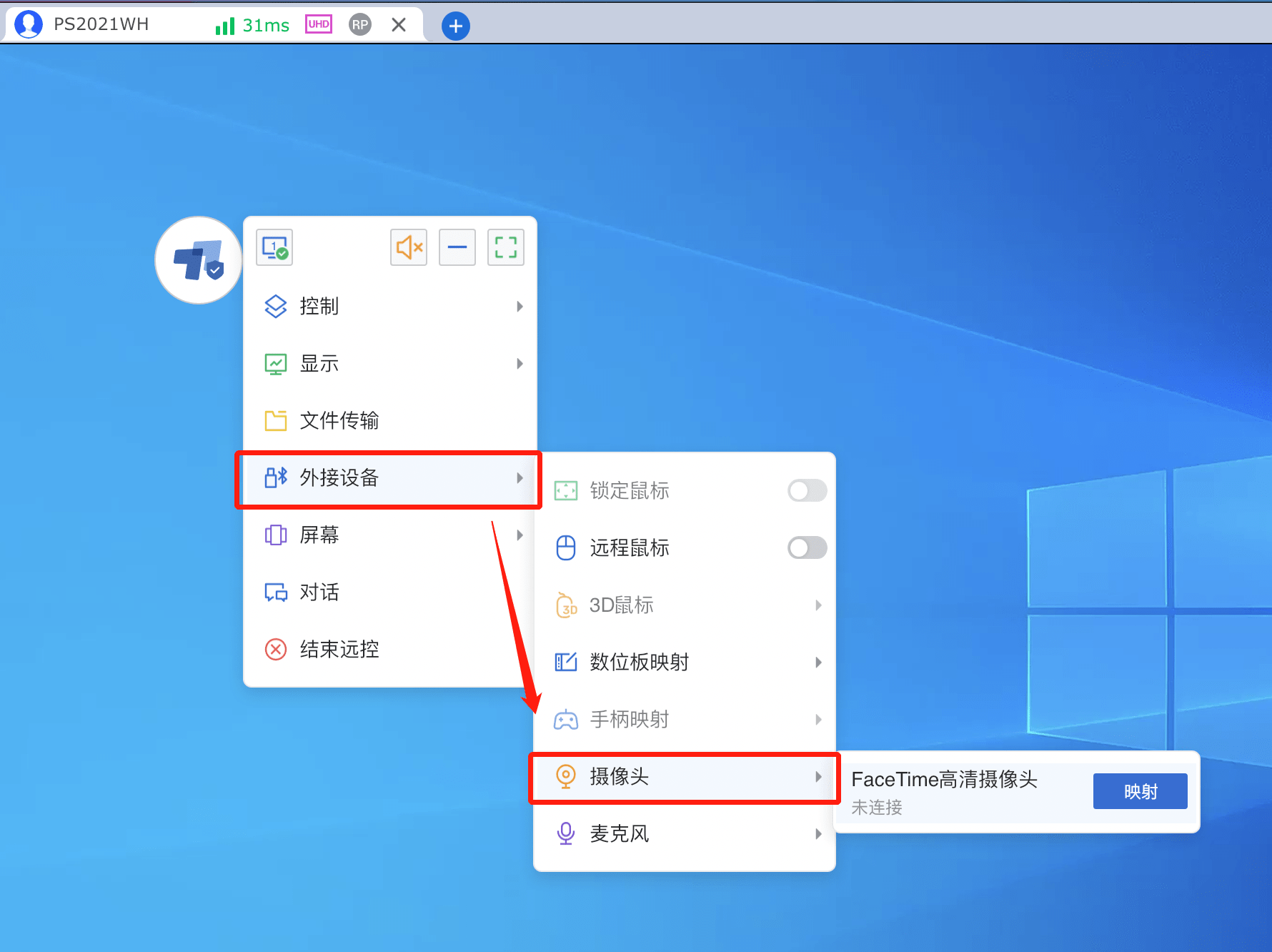Viewport: 1272px width, 952px height.
Task: Click the 数位板映射 tablet pen icon
Action: (x=566, y=662)
